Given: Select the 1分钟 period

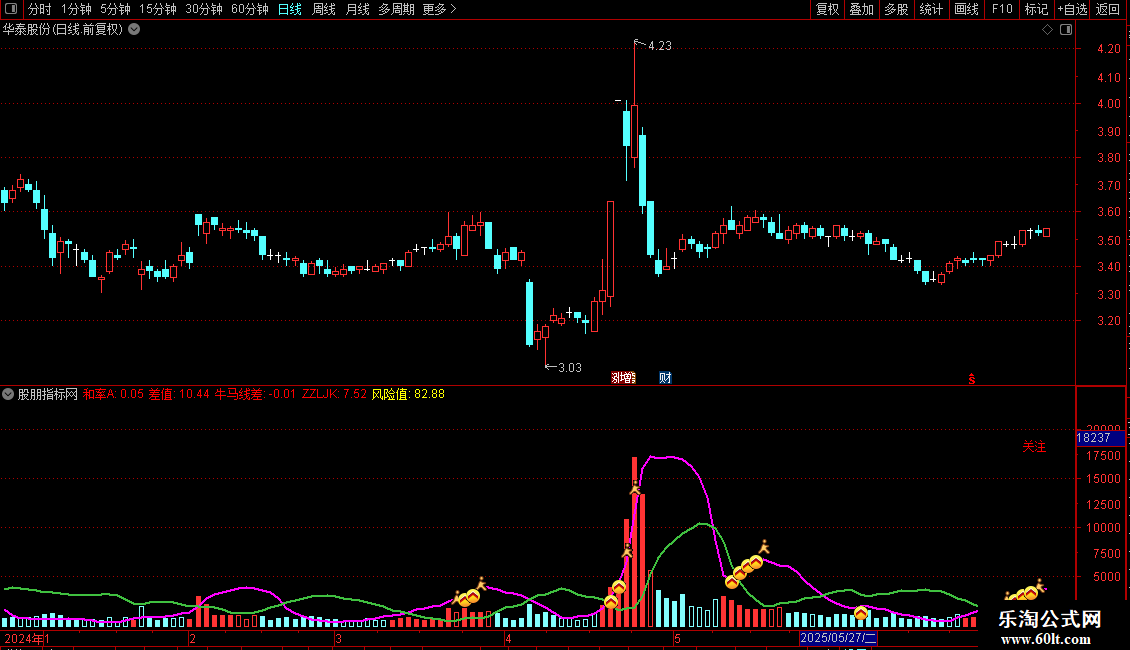Looking at the screenshot, I should (x=76, y=9).
